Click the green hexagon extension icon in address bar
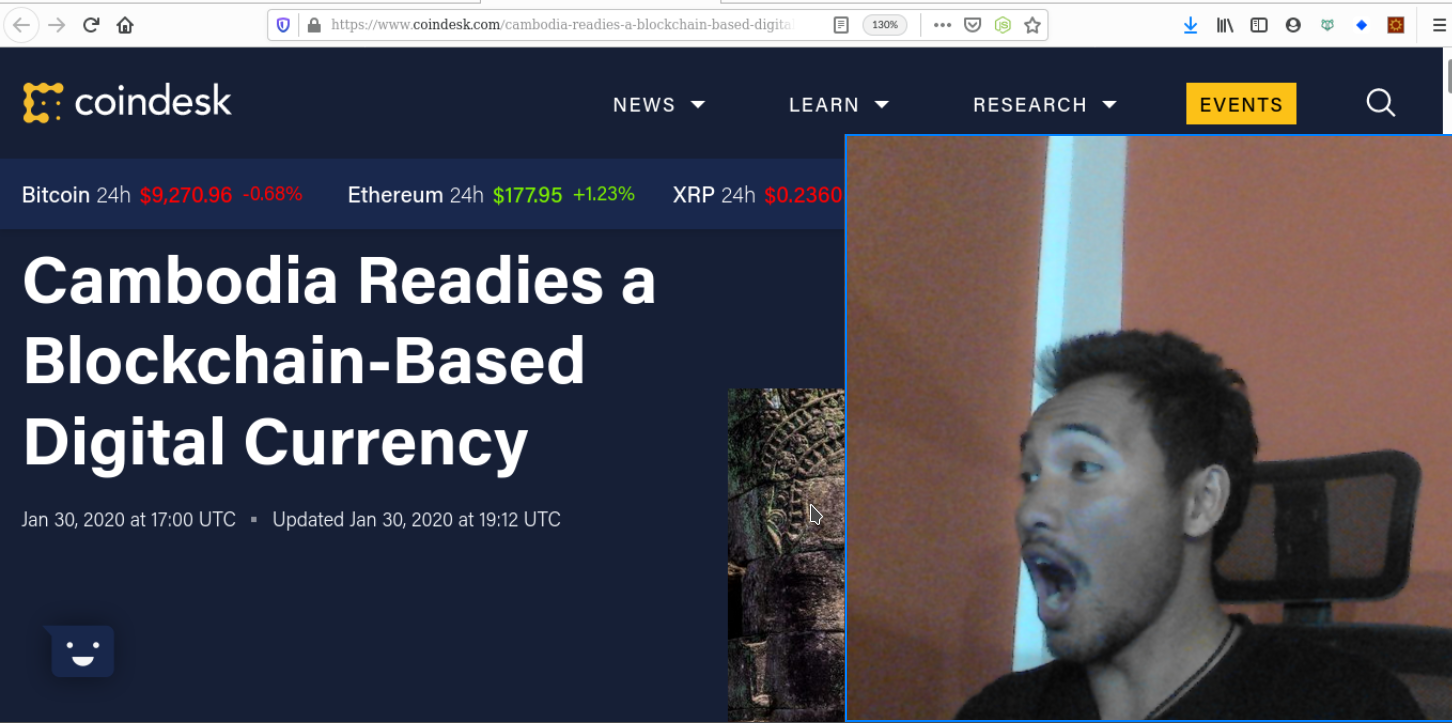 1002,25
